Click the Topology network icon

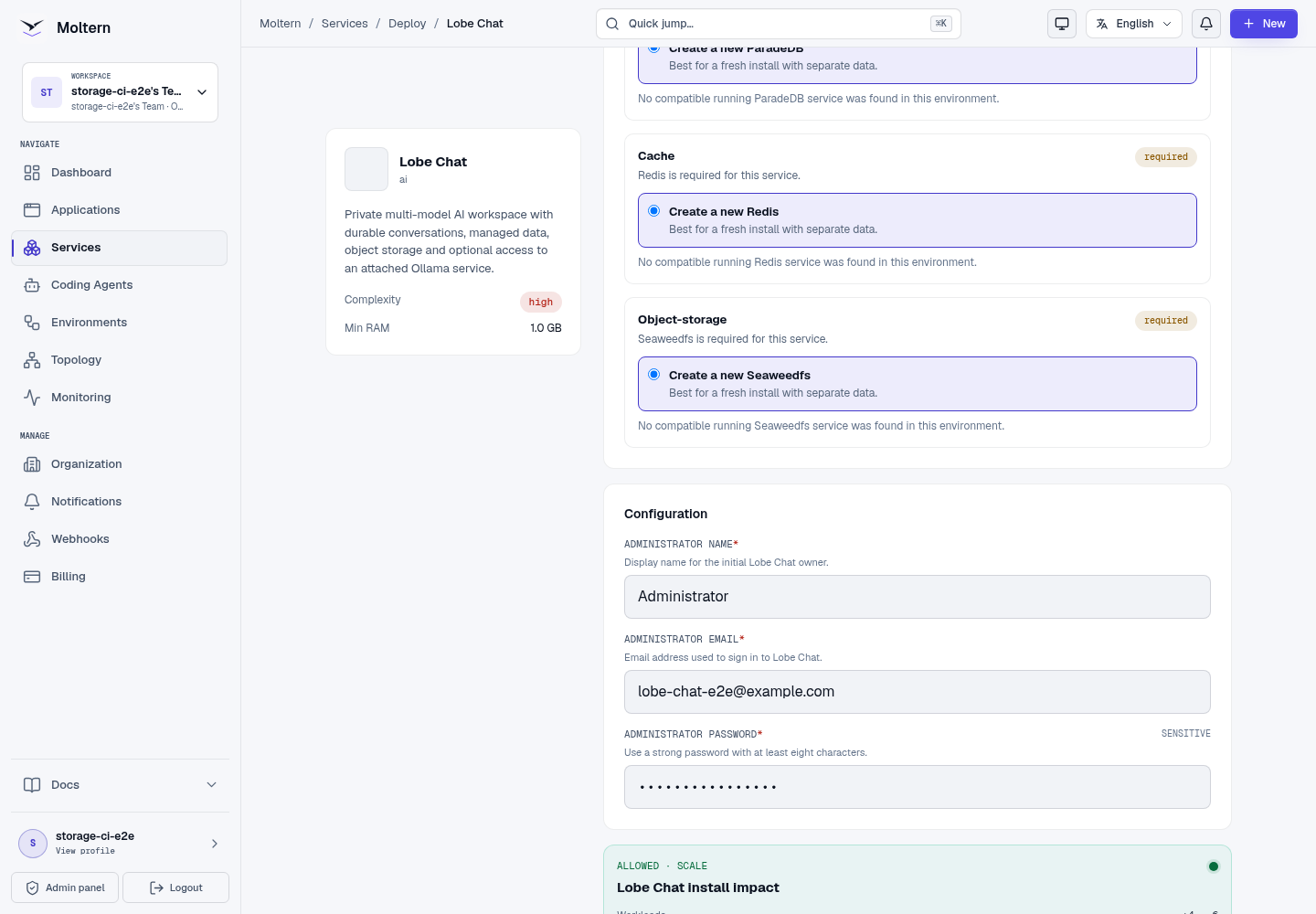(x=32, y=360)
